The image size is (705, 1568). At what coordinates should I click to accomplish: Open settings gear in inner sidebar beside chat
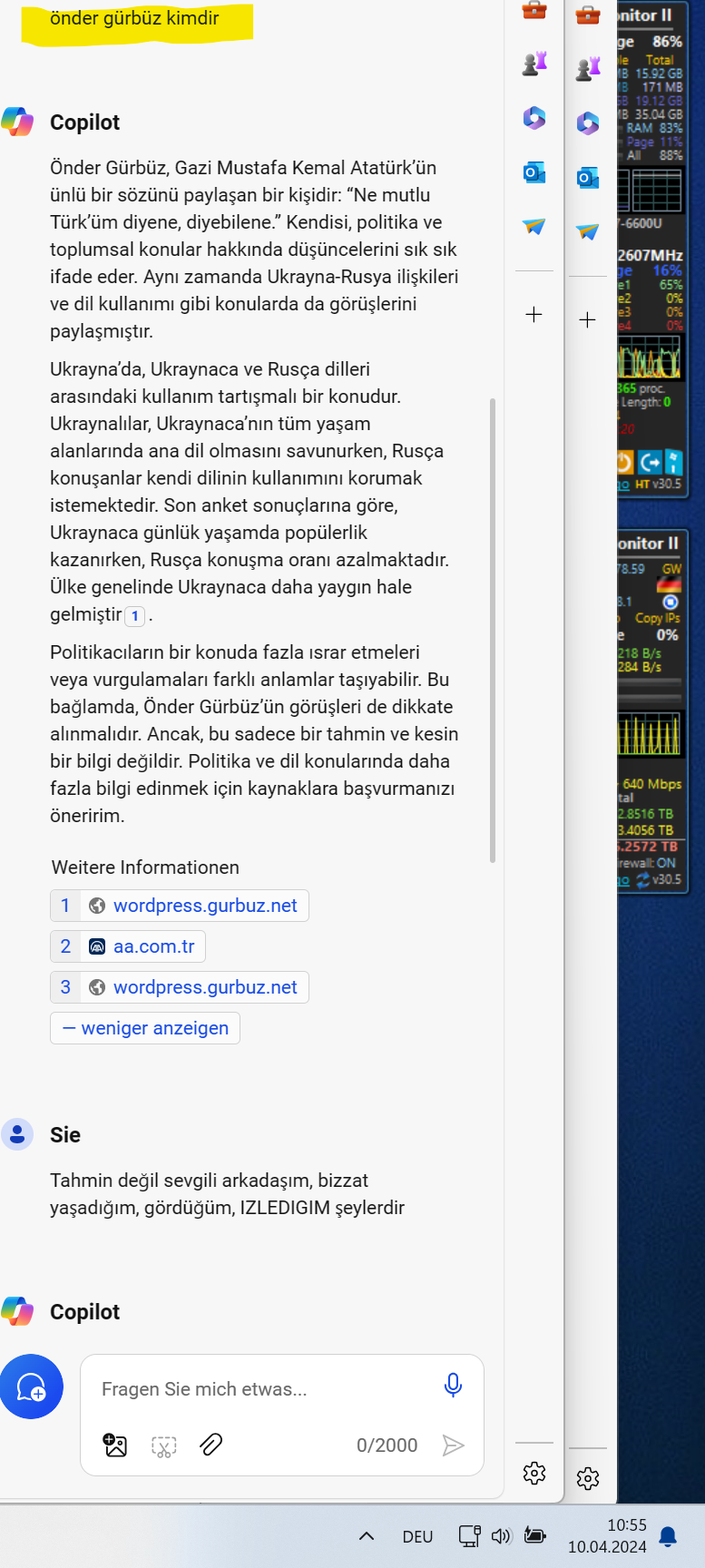(534, 1473)
